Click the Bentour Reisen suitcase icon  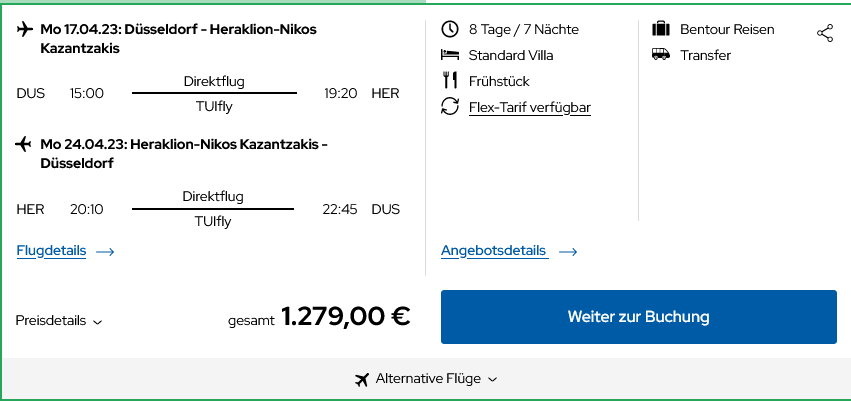pyautogui.click(x=661, y=29)
